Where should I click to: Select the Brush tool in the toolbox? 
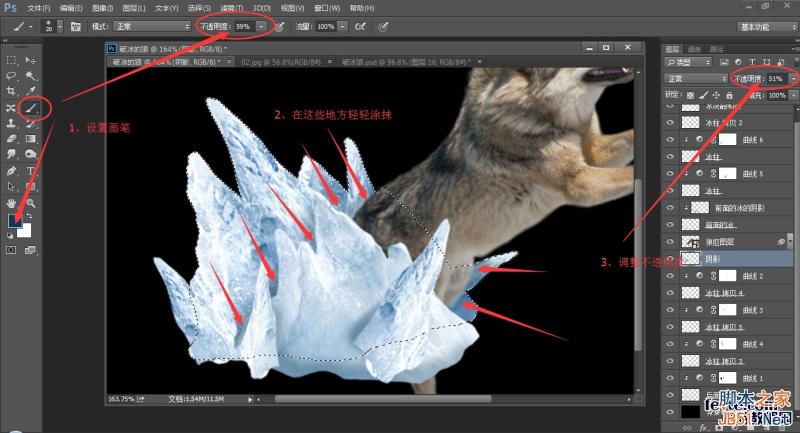pyautogui.click(x=31, y=108)
